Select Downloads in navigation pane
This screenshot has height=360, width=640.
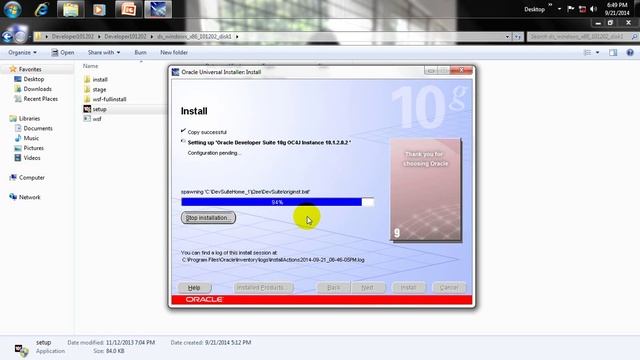click(x=37, y=89)
